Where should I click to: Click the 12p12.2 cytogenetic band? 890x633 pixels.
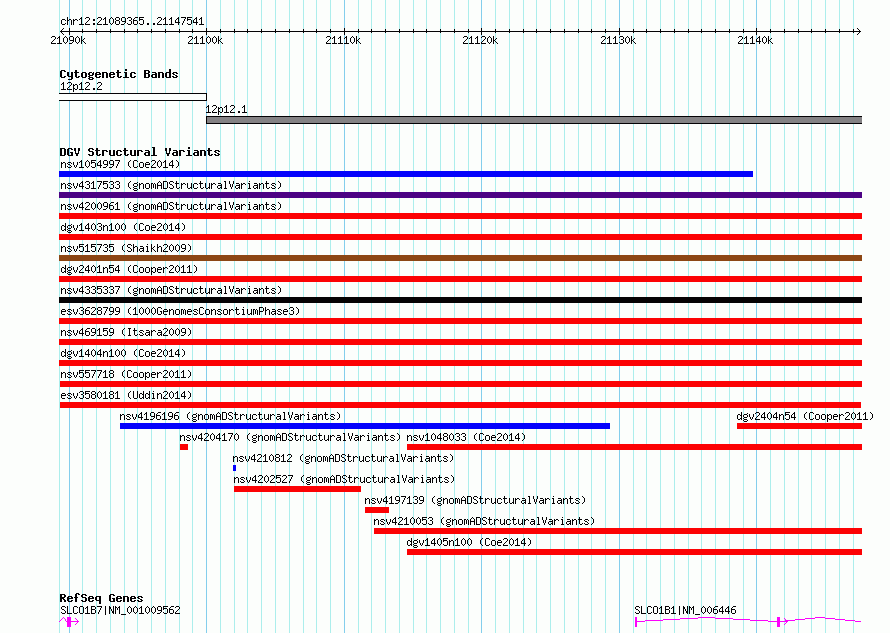click(x=133, y=97)
